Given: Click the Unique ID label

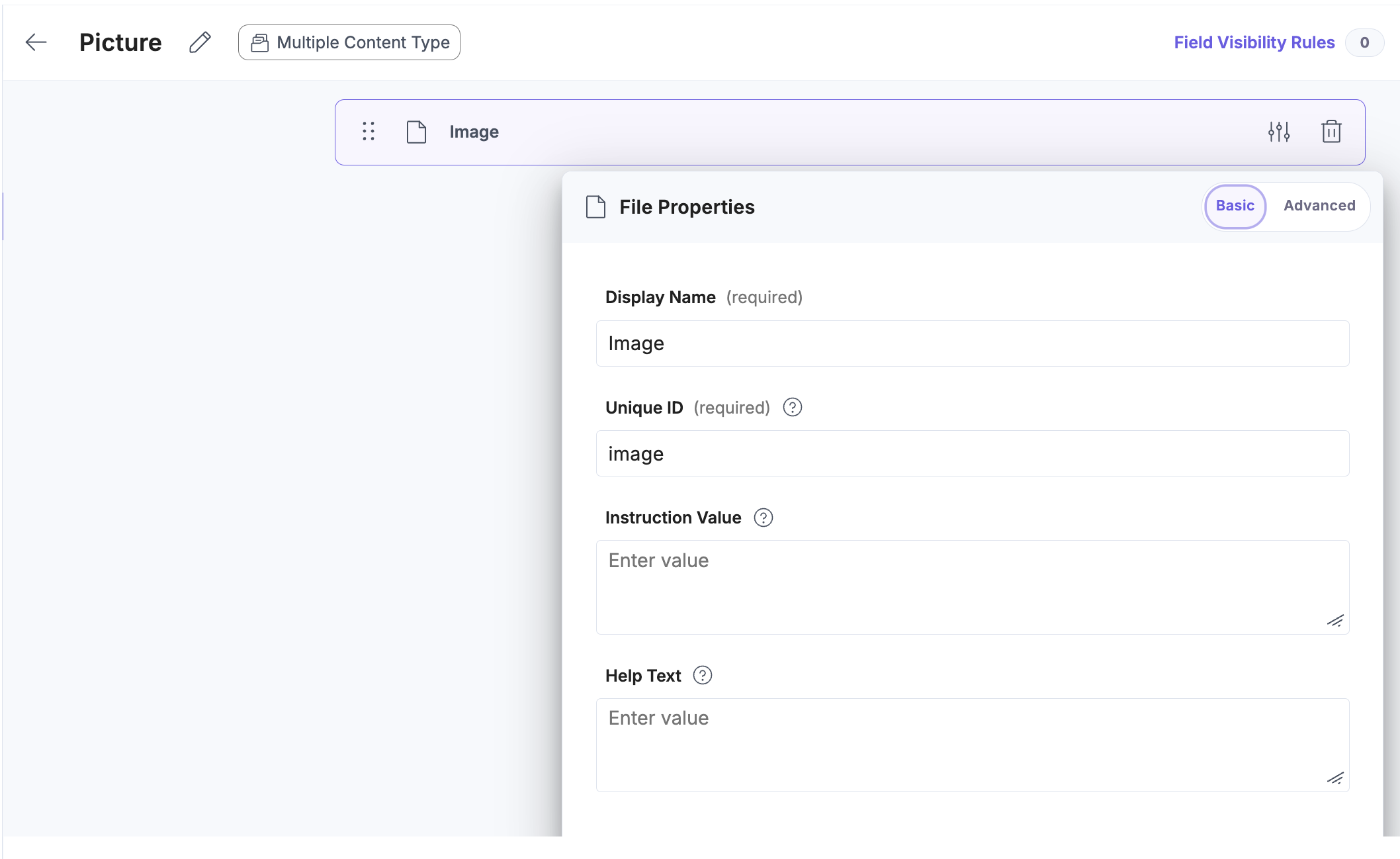Looking at the screenshot, I should [644, 408].
